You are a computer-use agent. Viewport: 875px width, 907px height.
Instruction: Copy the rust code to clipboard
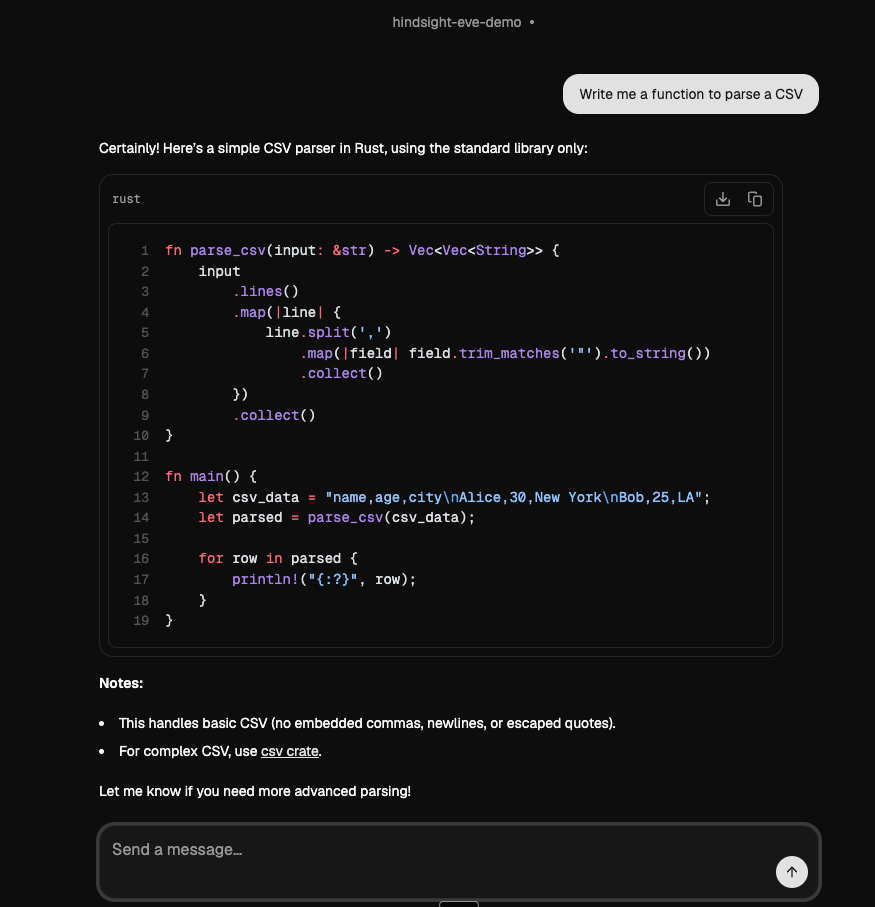click(755, 200)
